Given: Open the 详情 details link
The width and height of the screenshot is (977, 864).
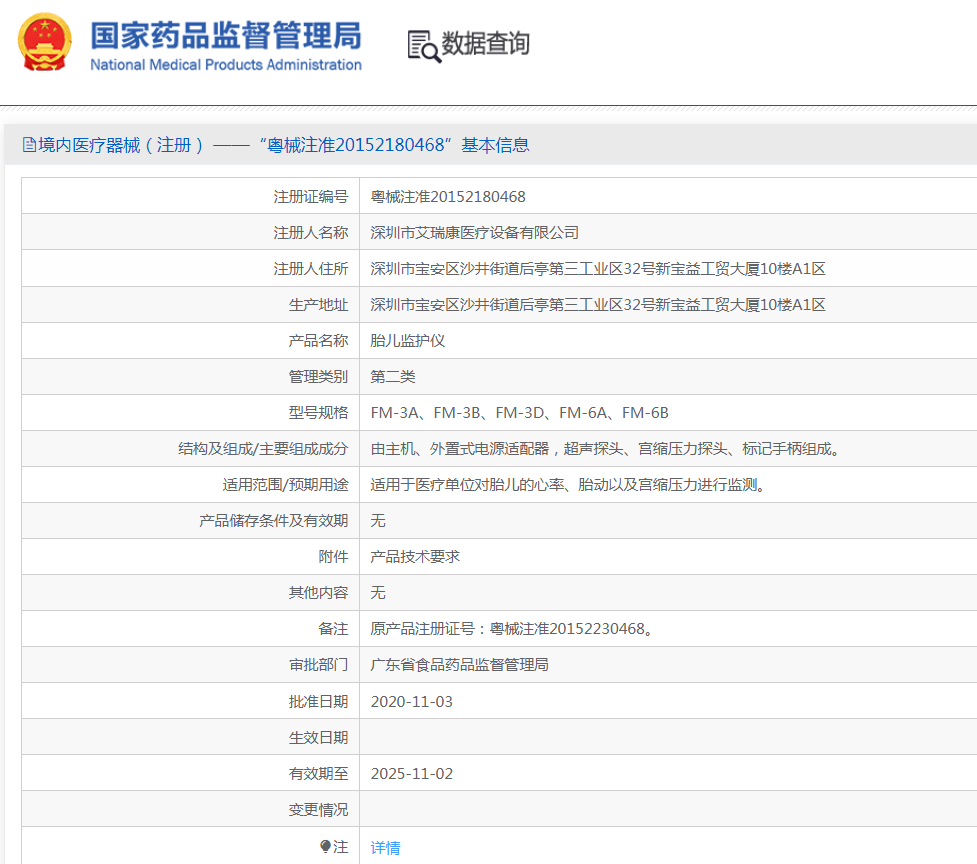Looking at the screenshot, I should (383, 847).
